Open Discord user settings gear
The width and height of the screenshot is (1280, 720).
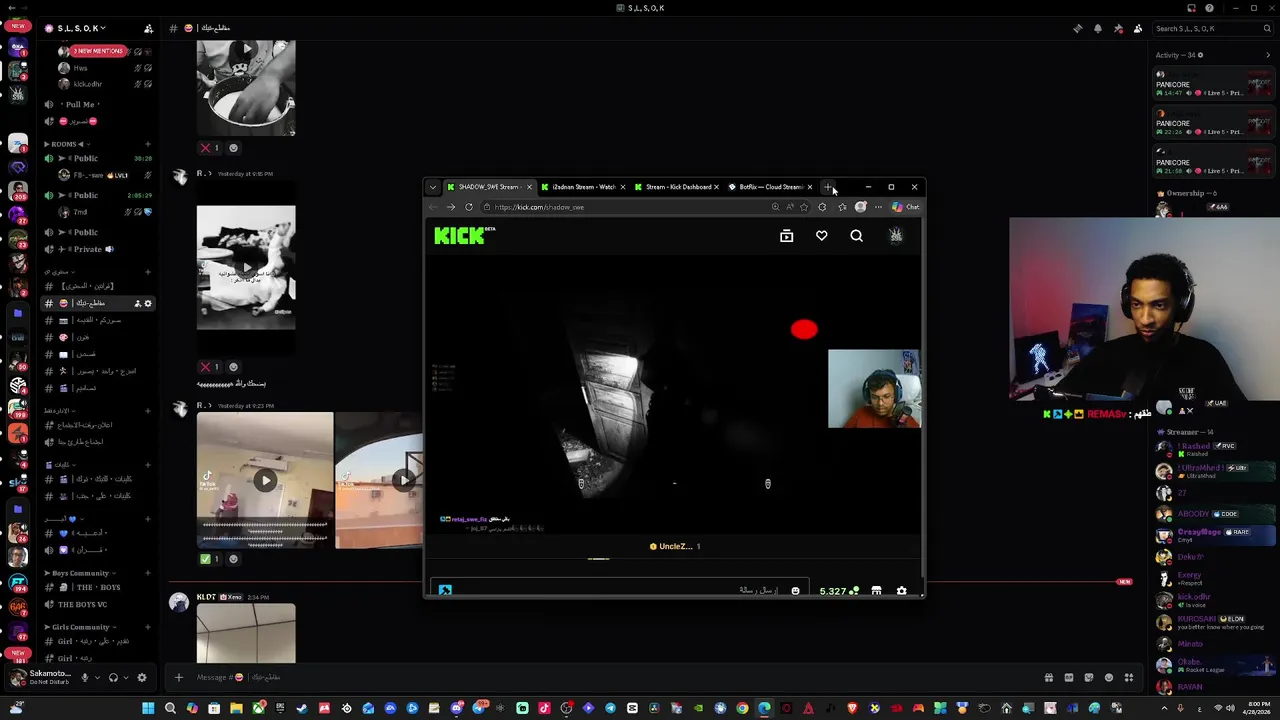141,677
